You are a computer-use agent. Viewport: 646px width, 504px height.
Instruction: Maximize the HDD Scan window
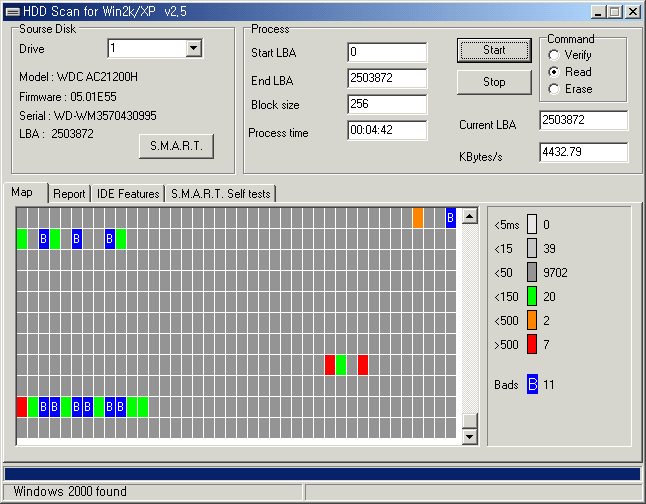pyautogui.click(x=614, y=12)
